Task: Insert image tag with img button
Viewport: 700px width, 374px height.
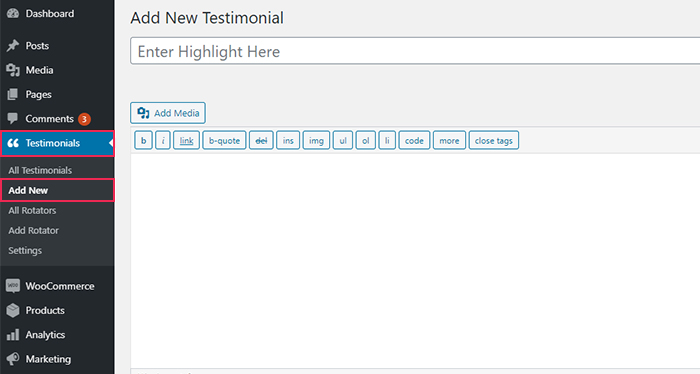Action: coord(316,140)
